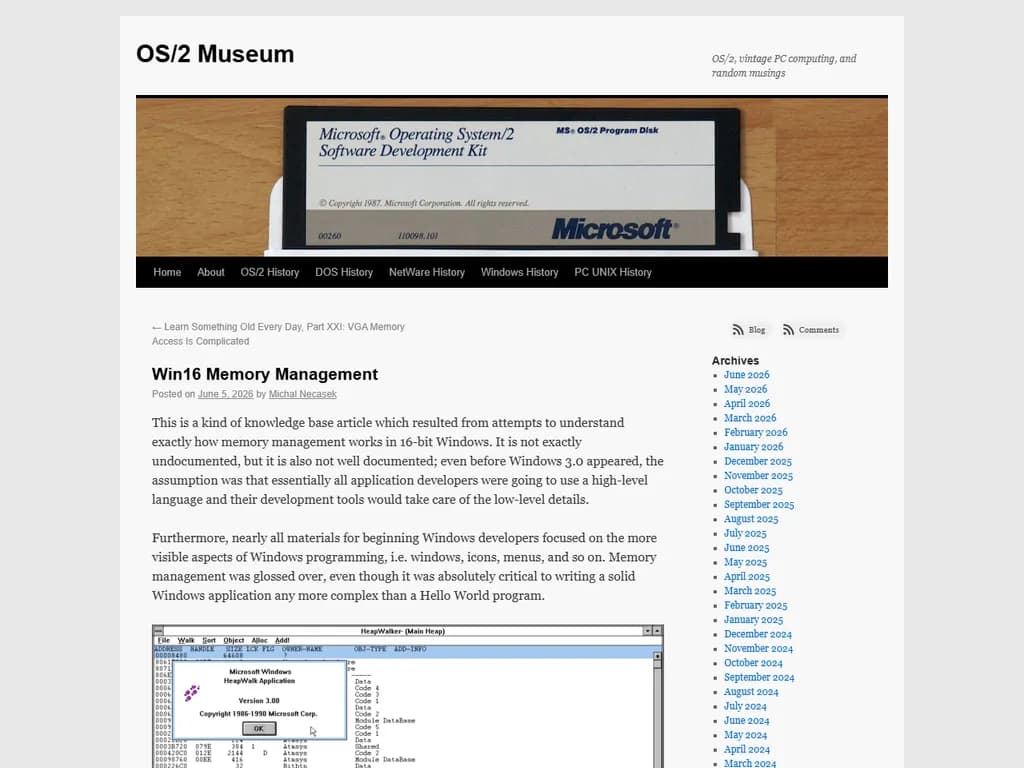1024x768 pixels.
Task: Open the January 2025 archive link
Action: (754, 620)
